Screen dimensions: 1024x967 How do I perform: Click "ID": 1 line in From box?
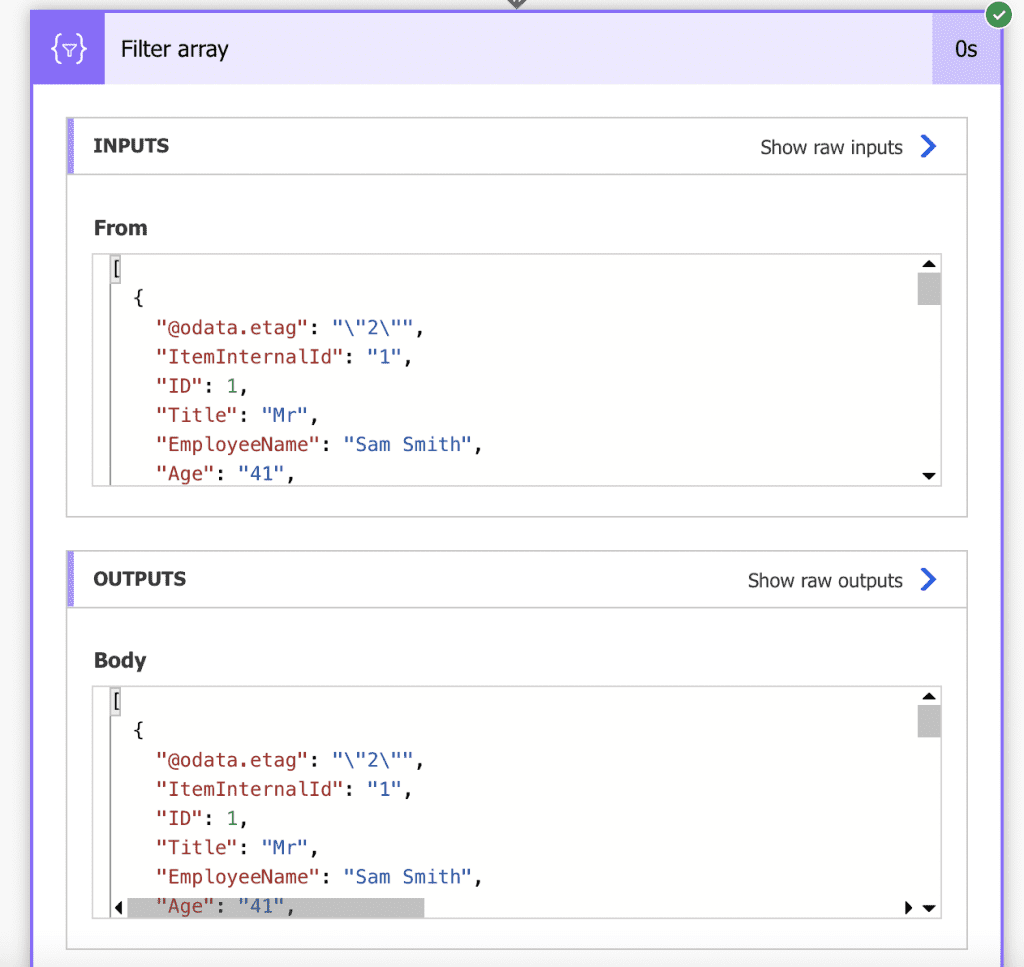click(x=202, y=386)
